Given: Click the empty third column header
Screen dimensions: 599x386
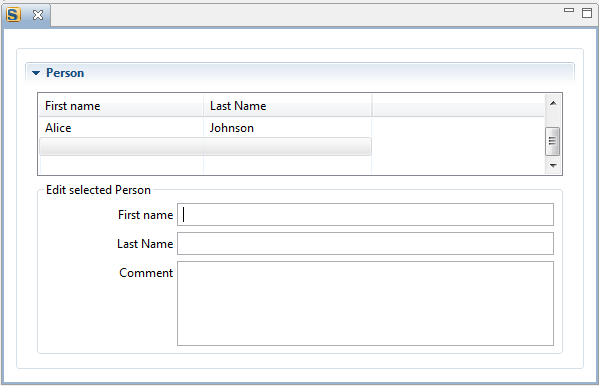Looking at the screenshot, I should tap(458, 106).
